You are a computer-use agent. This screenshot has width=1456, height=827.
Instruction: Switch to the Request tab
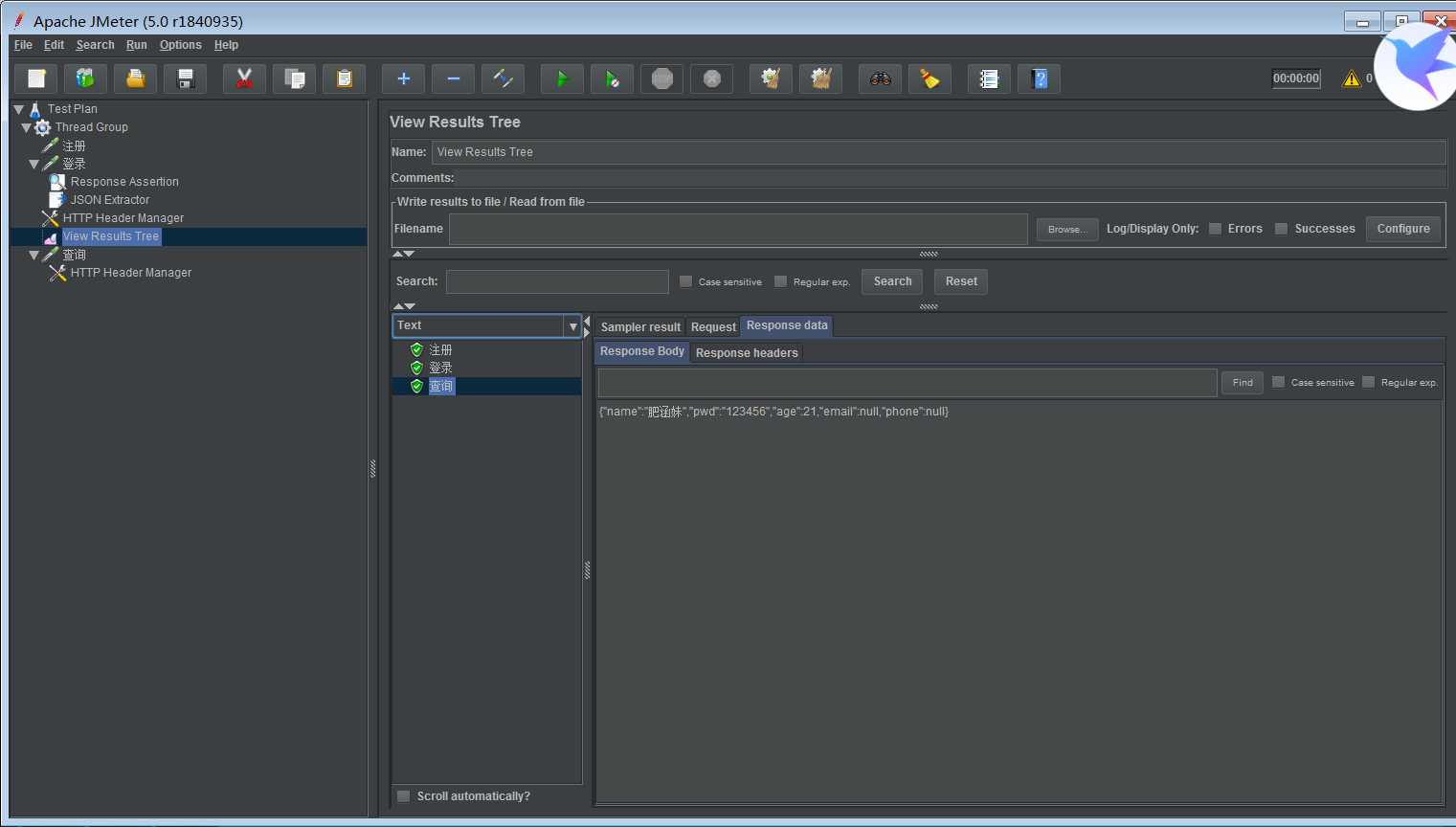[713, 327]
